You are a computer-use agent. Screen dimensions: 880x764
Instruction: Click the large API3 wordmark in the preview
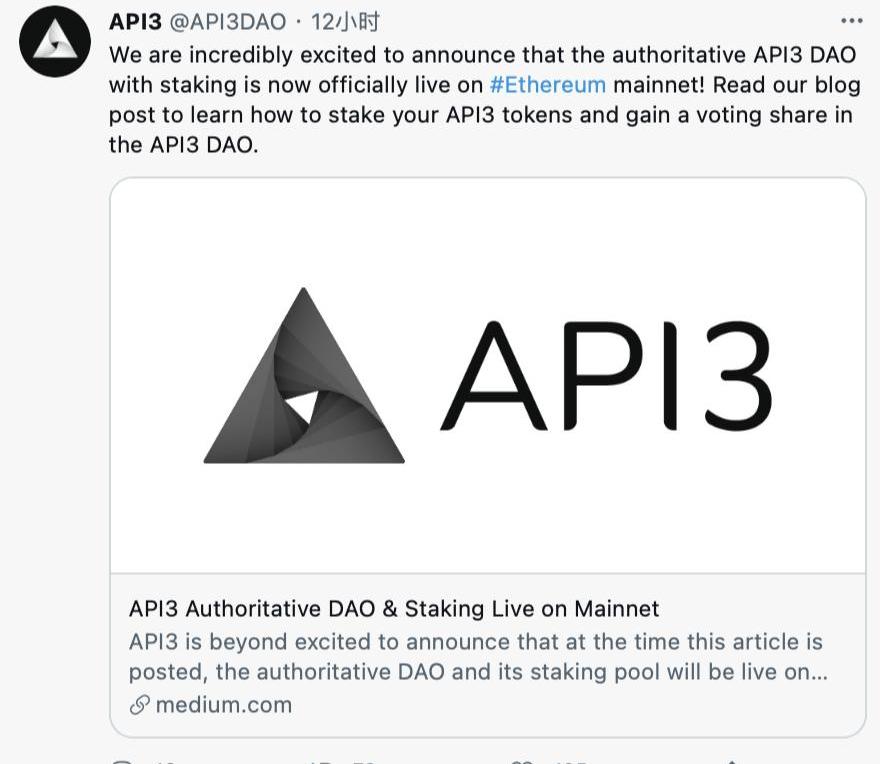[x=607, y=375]
